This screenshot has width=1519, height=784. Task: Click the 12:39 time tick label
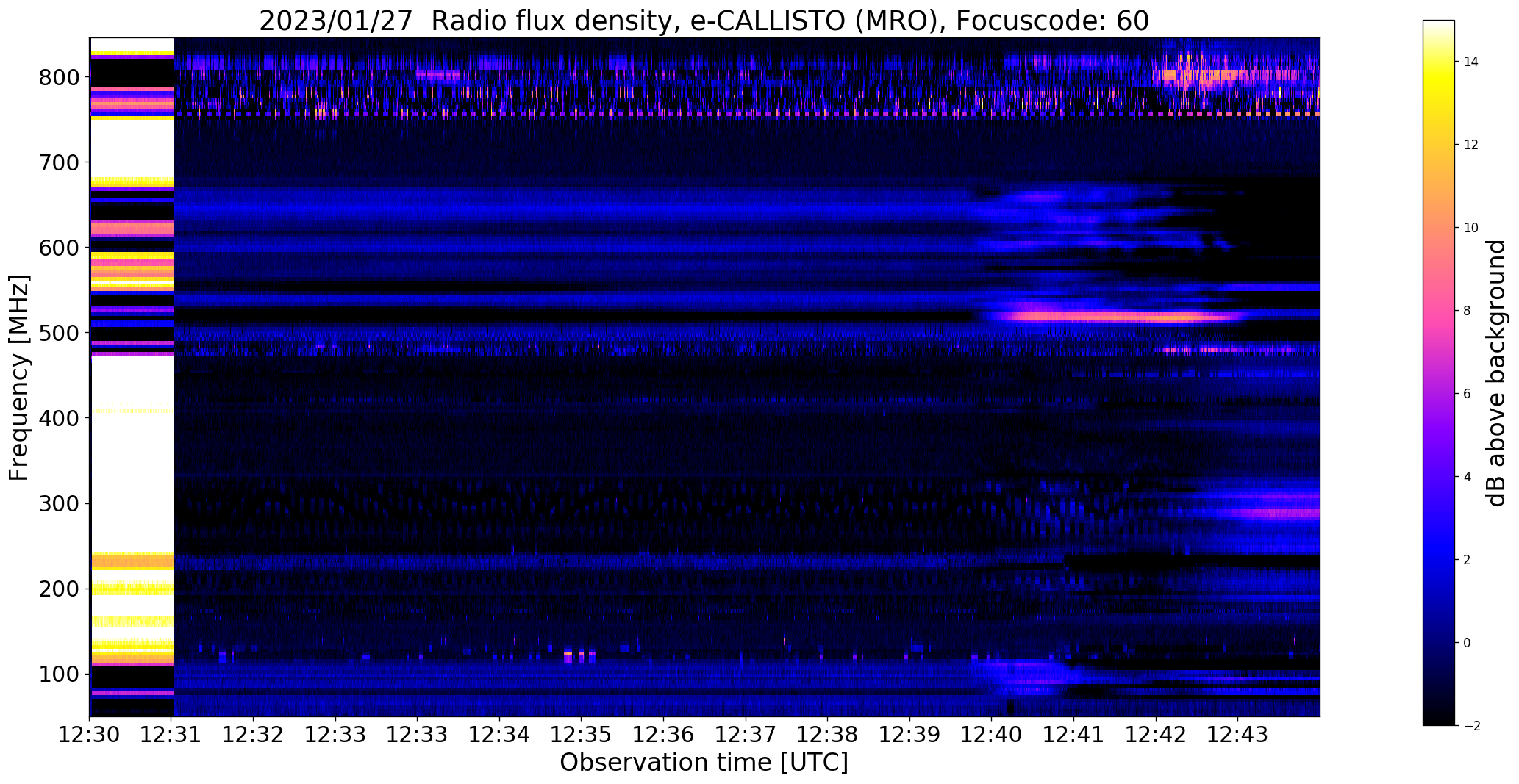click(x=909, y=735)
